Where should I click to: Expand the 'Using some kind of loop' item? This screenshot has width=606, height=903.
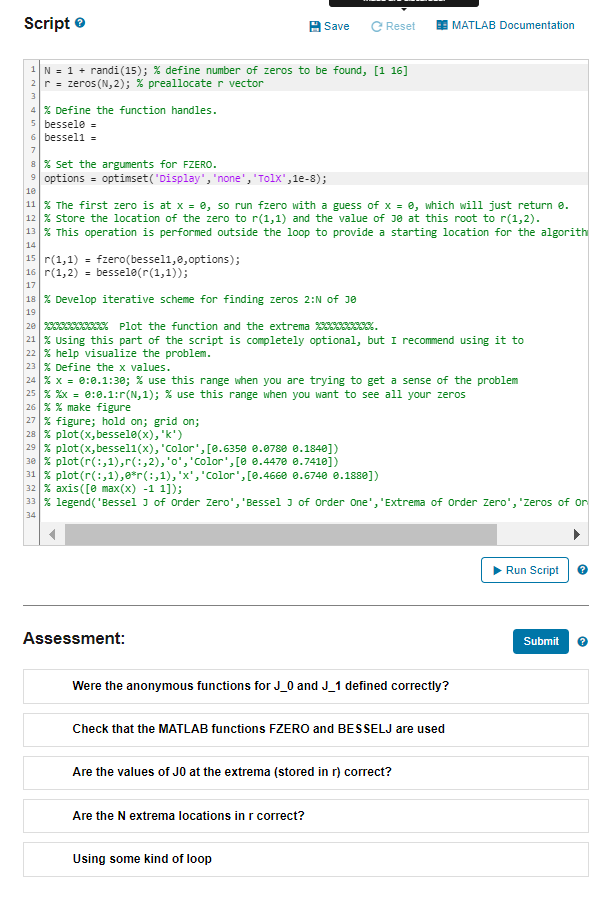click(303, 860)
